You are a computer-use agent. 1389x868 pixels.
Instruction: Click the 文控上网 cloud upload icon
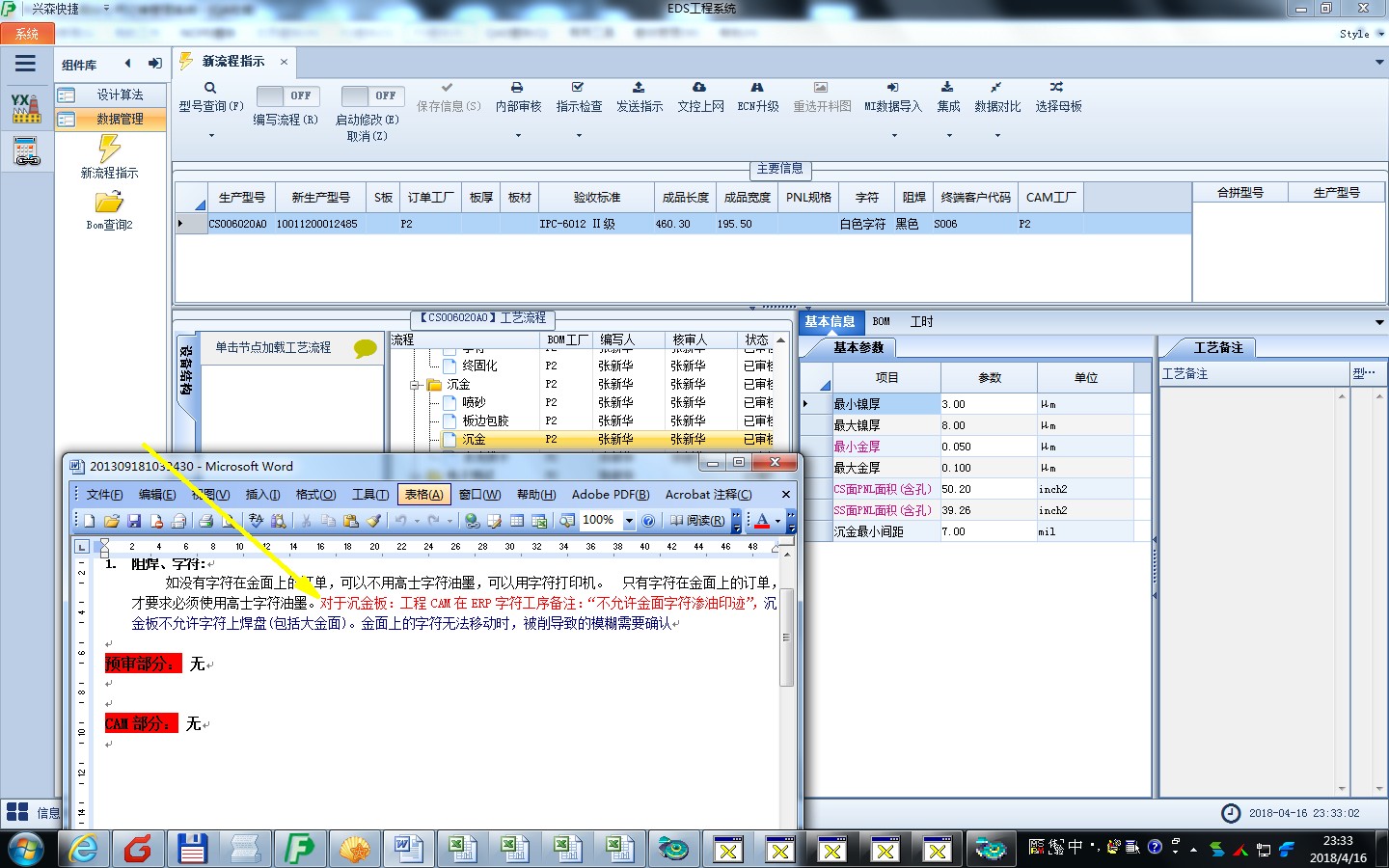pyautogui.click(x=699, y=88)
